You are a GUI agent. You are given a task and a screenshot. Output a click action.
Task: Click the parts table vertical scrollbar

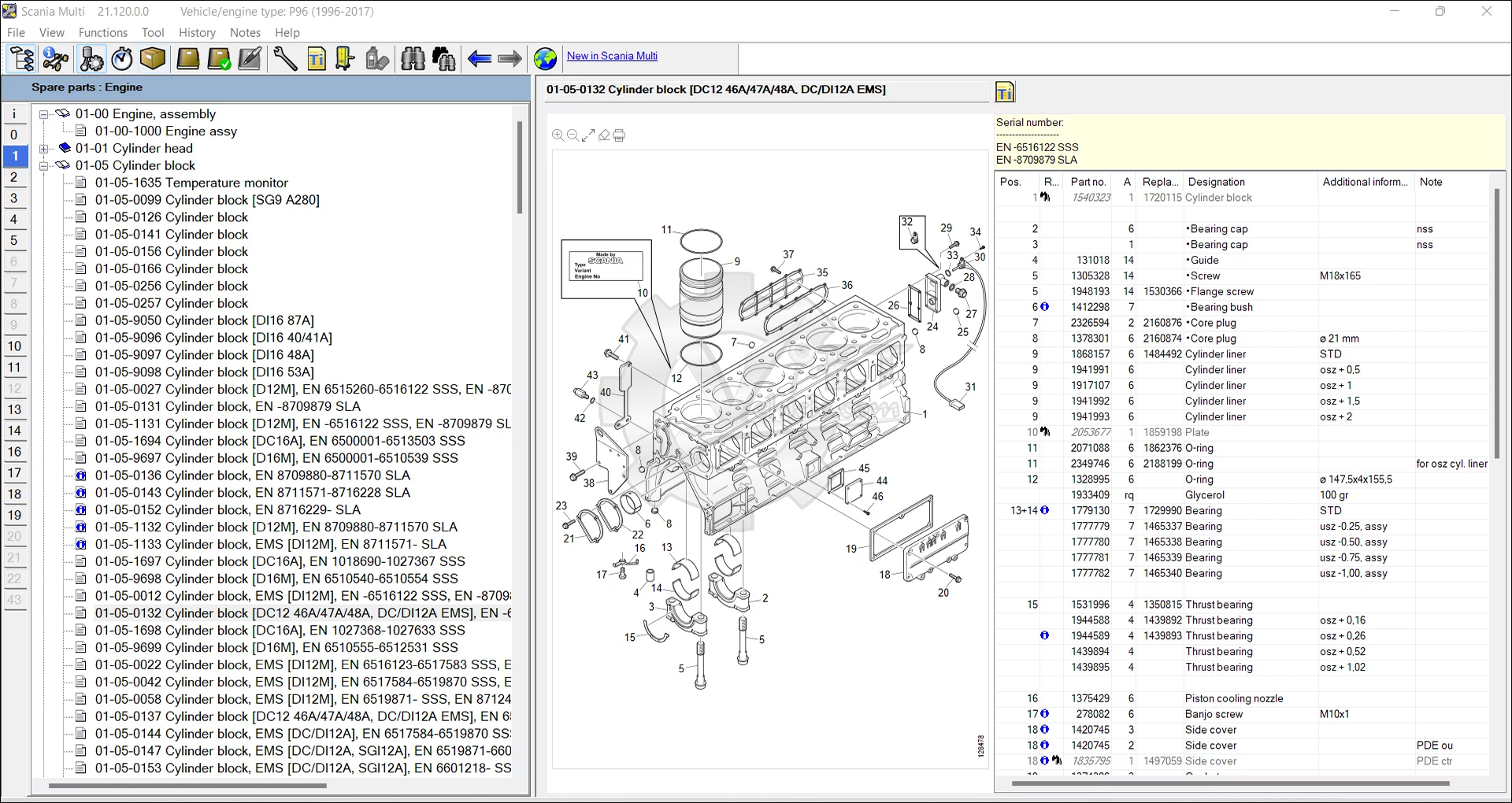click(x=1497, y=324)
